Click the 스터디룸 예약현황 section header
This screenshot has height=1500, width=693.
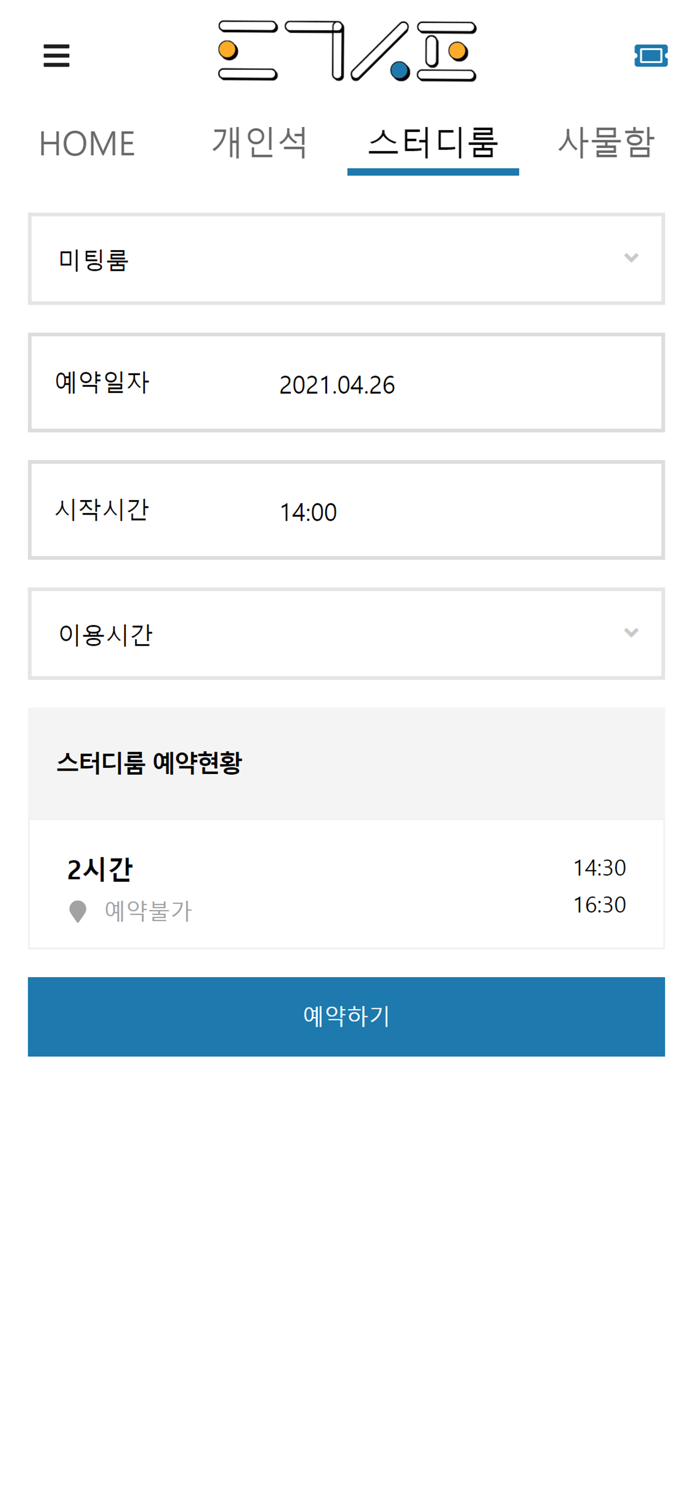(148, 764)
